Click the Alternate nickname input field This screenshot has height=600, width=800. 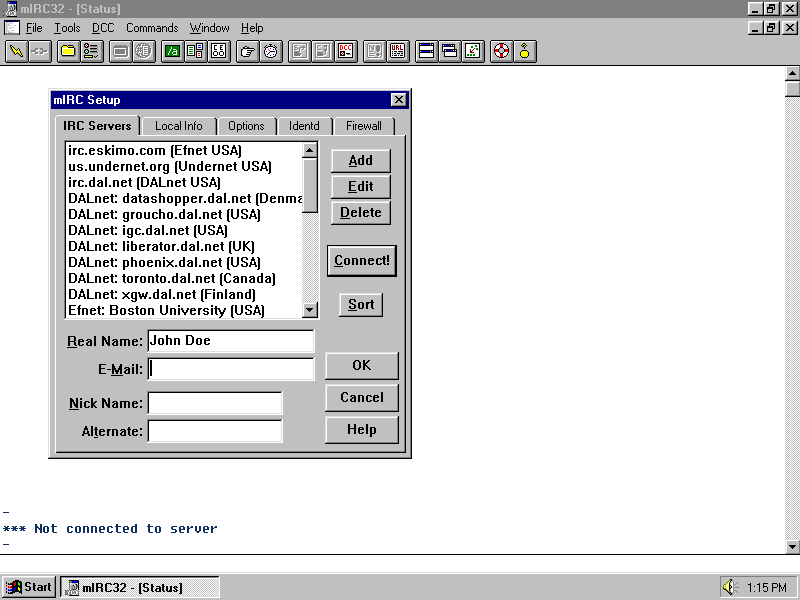click(x=215, y=431)
